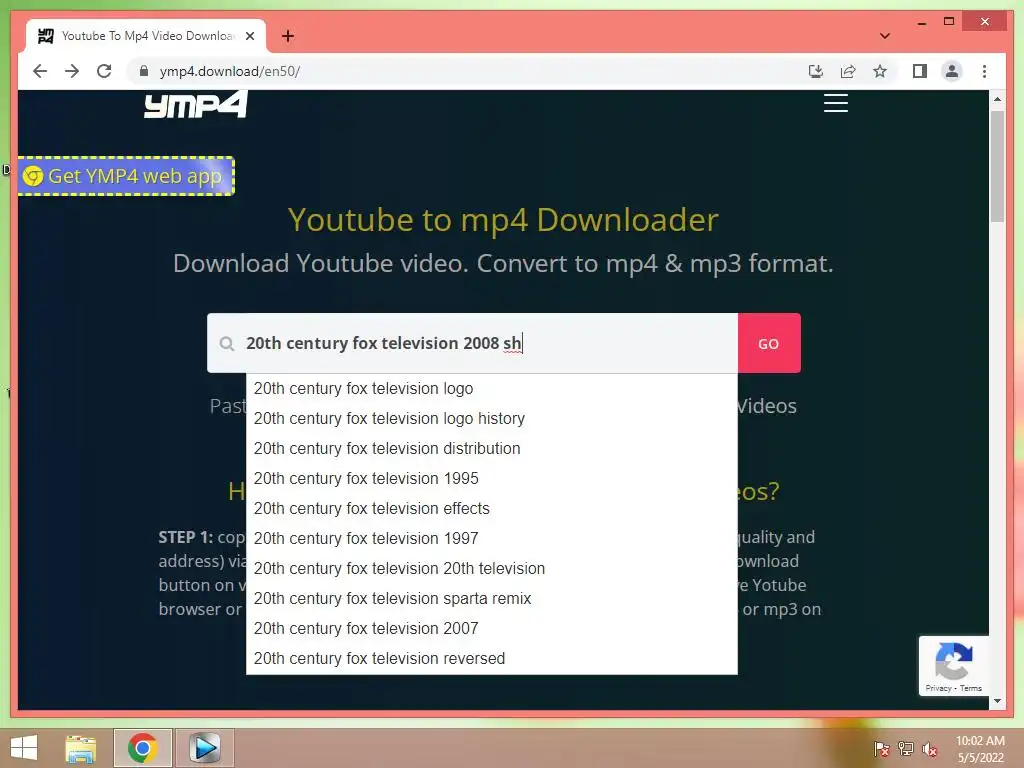Click the network tray icon
Image resolution: width=1024 pixels, height=768 pixels.
906,749
